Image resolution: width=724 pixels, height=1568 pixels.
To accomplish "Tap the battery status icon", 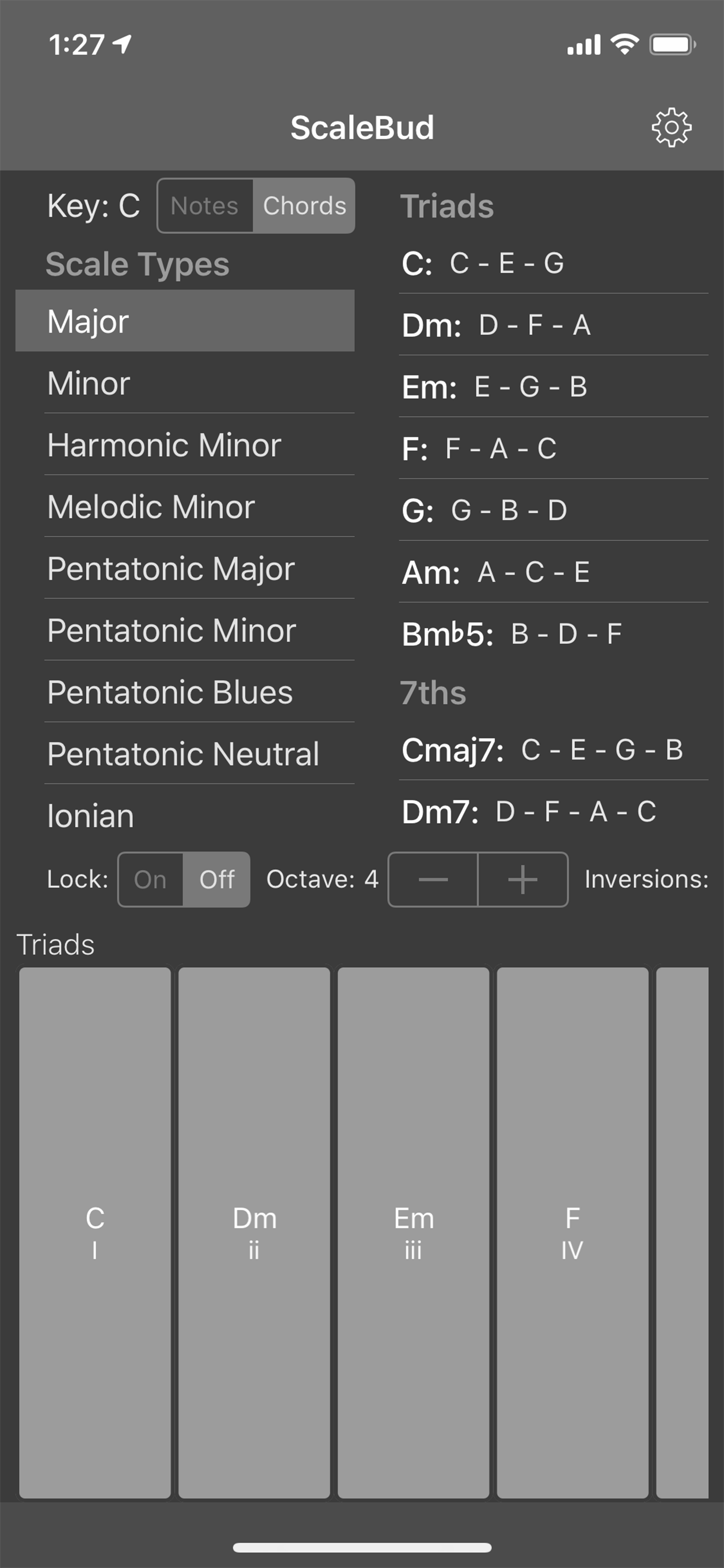I will point(672,44).
